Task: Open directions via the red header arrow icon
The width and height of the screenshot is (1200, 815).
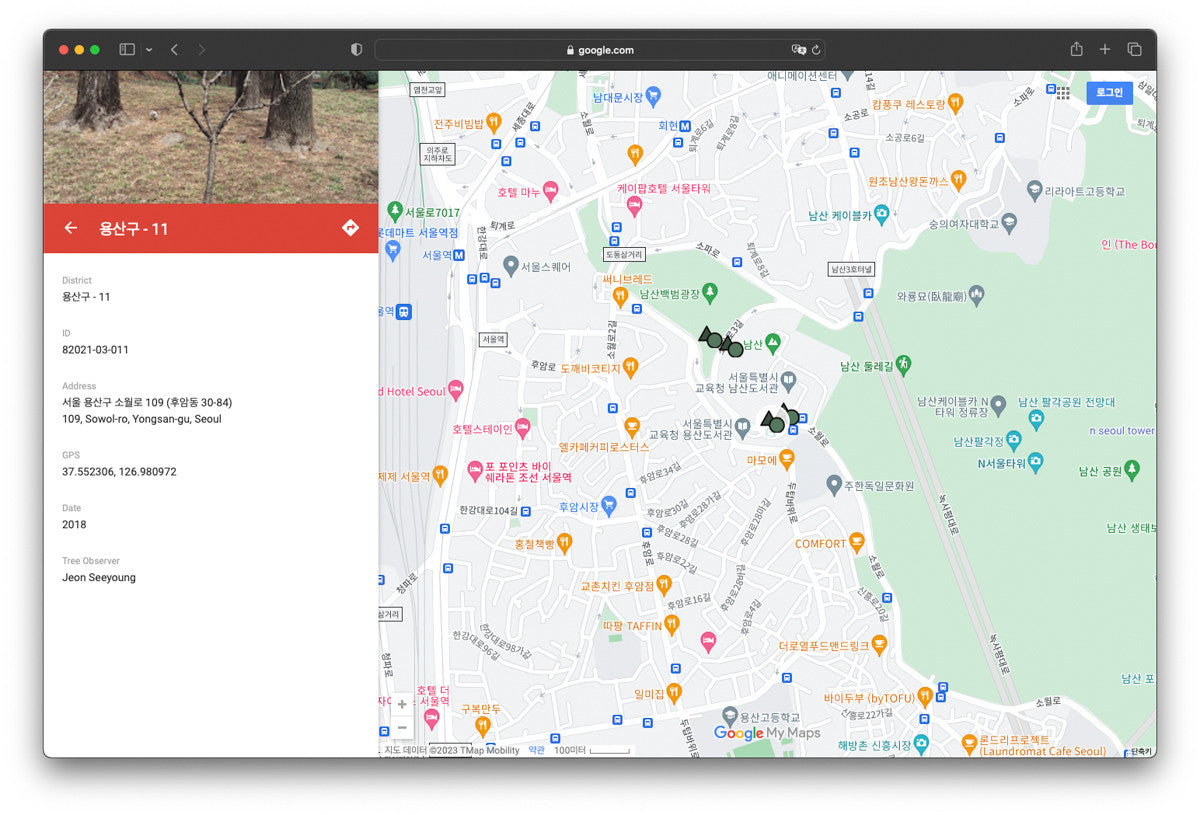Action: coord(350,228)
